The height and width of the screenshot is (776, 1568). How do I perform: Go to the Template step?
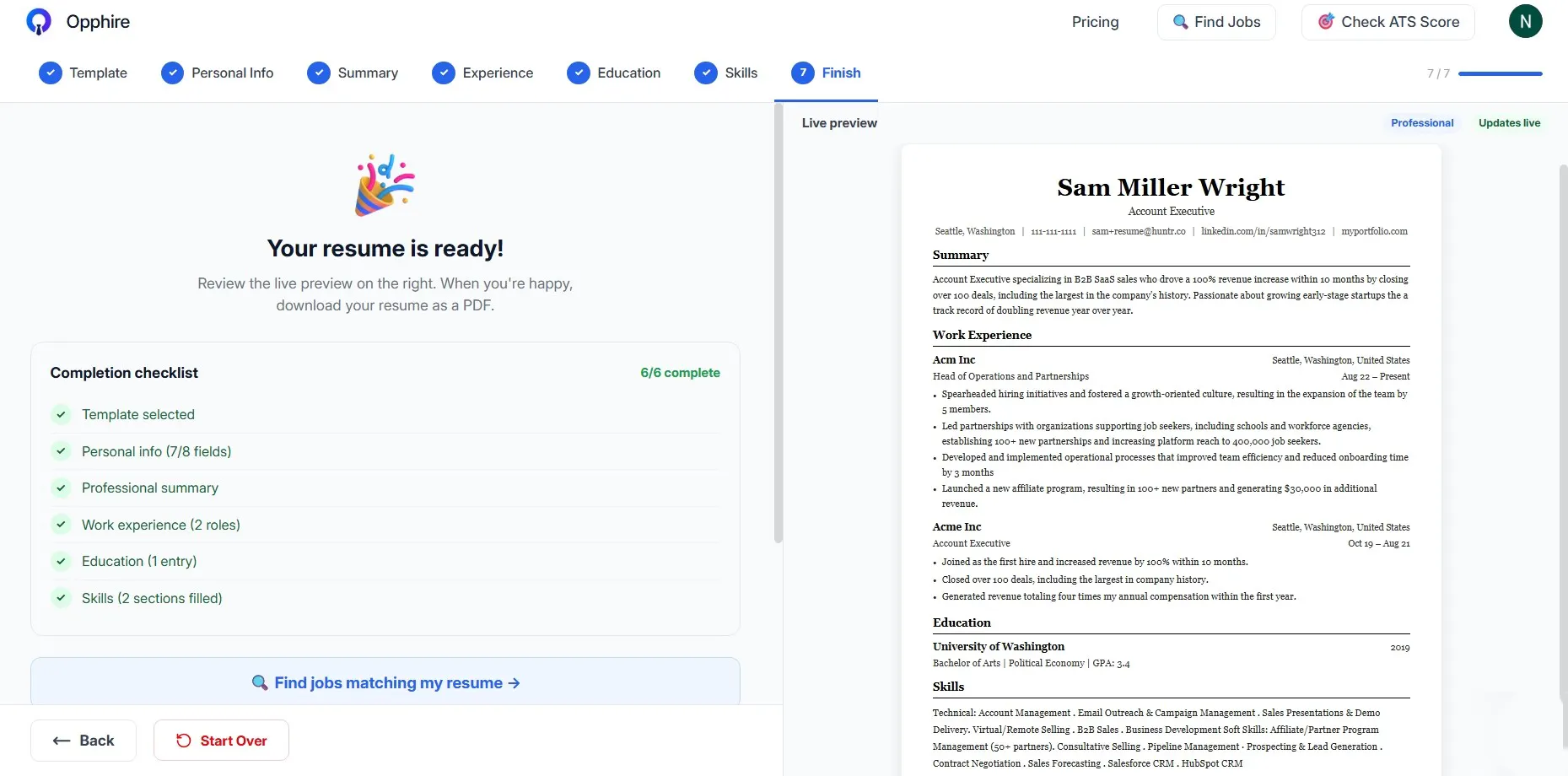(x=84, y=73)
